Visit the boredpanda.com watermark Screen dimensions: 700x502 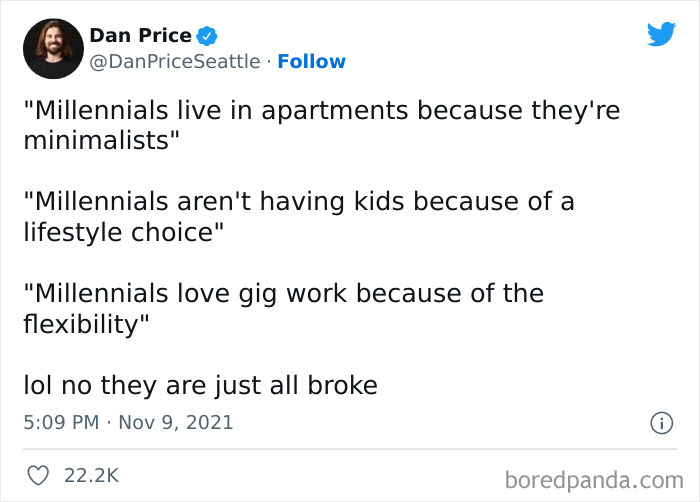[x=599, y=479]
